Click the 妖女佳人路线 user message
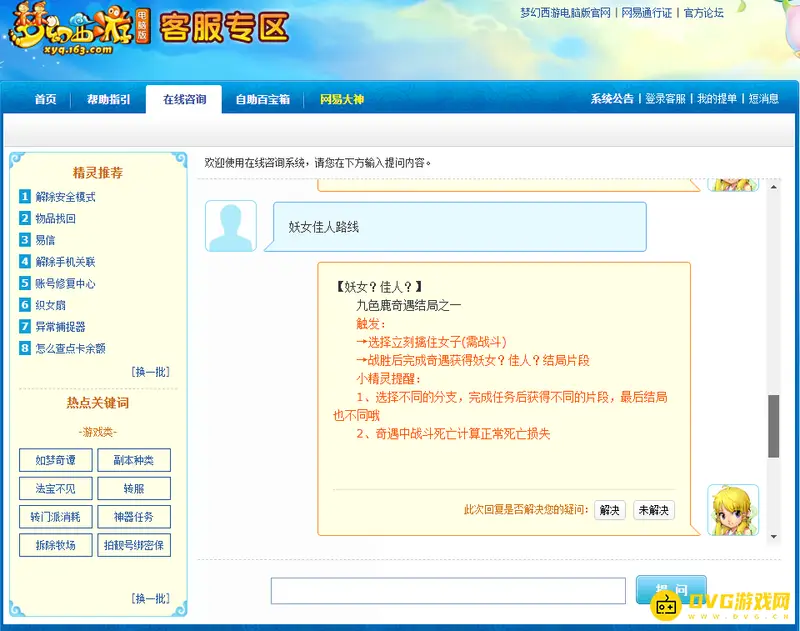The image size is (800, 631). 323,227
